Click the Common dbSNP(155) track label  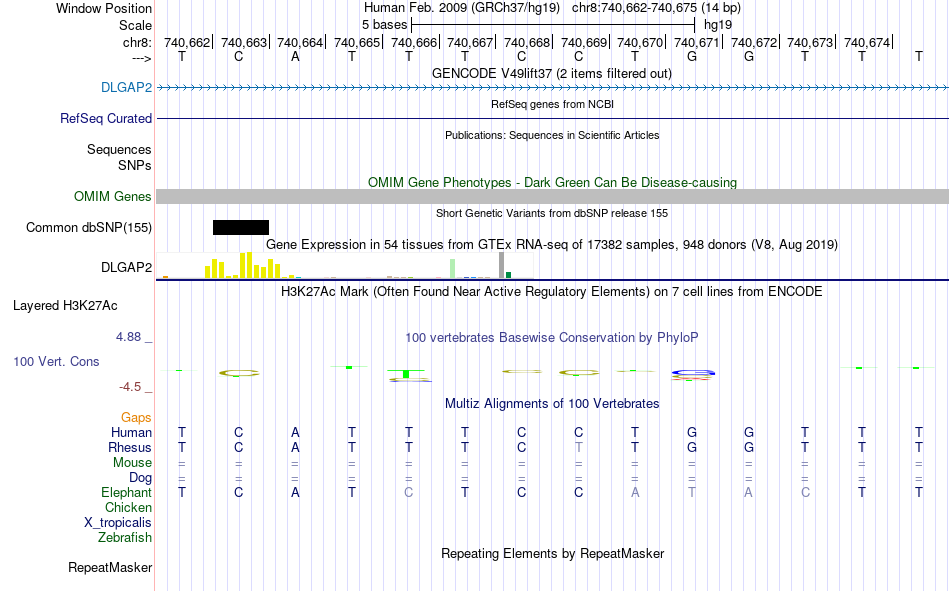coord(88,227)
